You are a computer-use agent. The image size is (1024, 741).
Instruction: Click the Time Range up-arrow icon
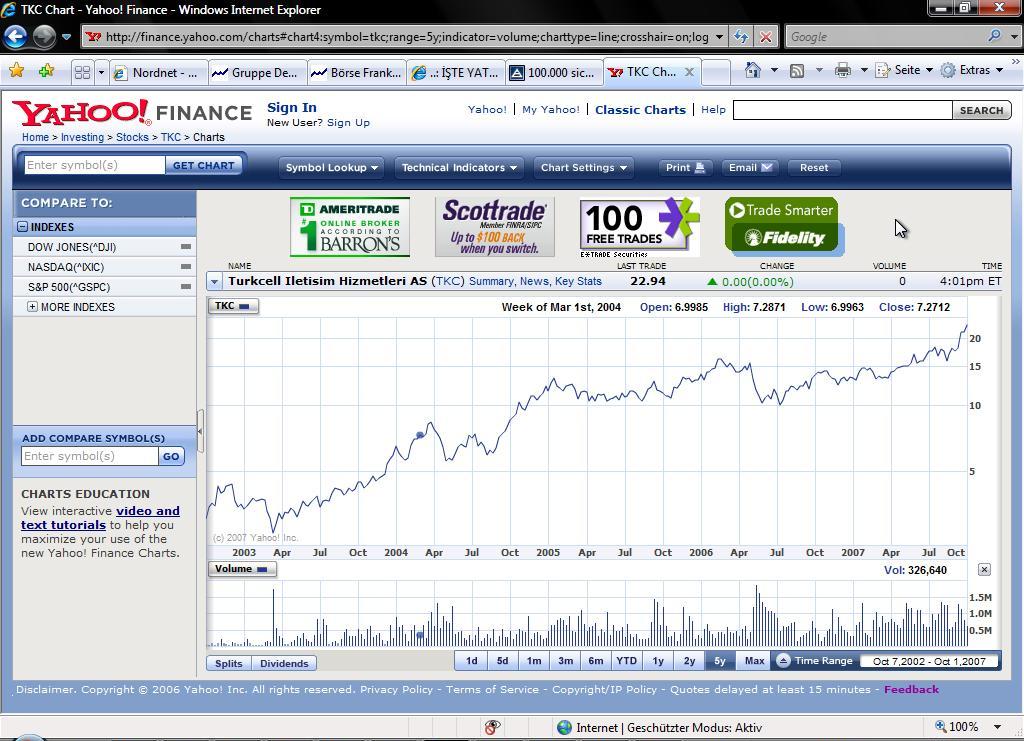pos(783,661)
